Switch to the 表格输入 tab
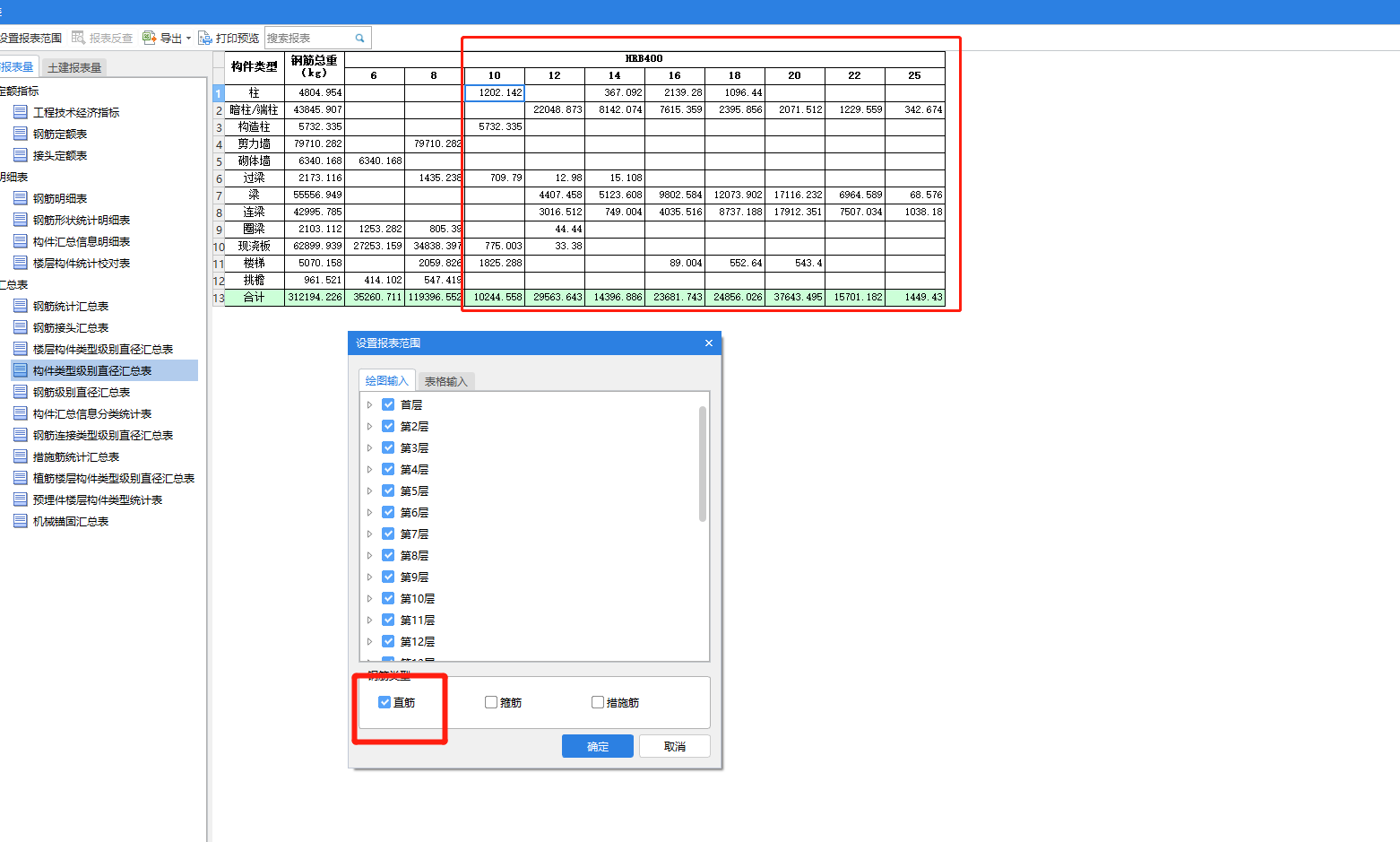 pyautogui.click(x=446, y=381)
